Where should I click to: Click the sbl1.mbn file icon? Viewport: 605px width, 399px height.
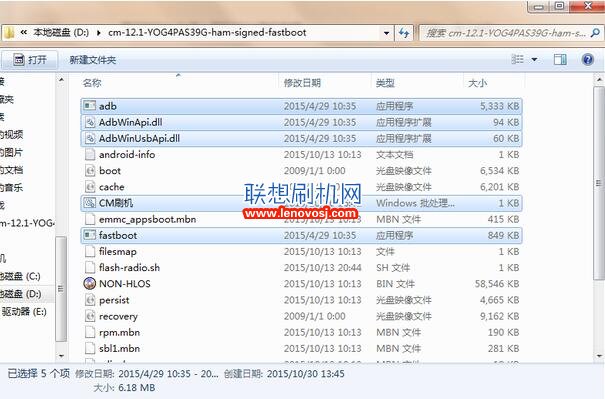pyautogui.click(x=90, y=348)
